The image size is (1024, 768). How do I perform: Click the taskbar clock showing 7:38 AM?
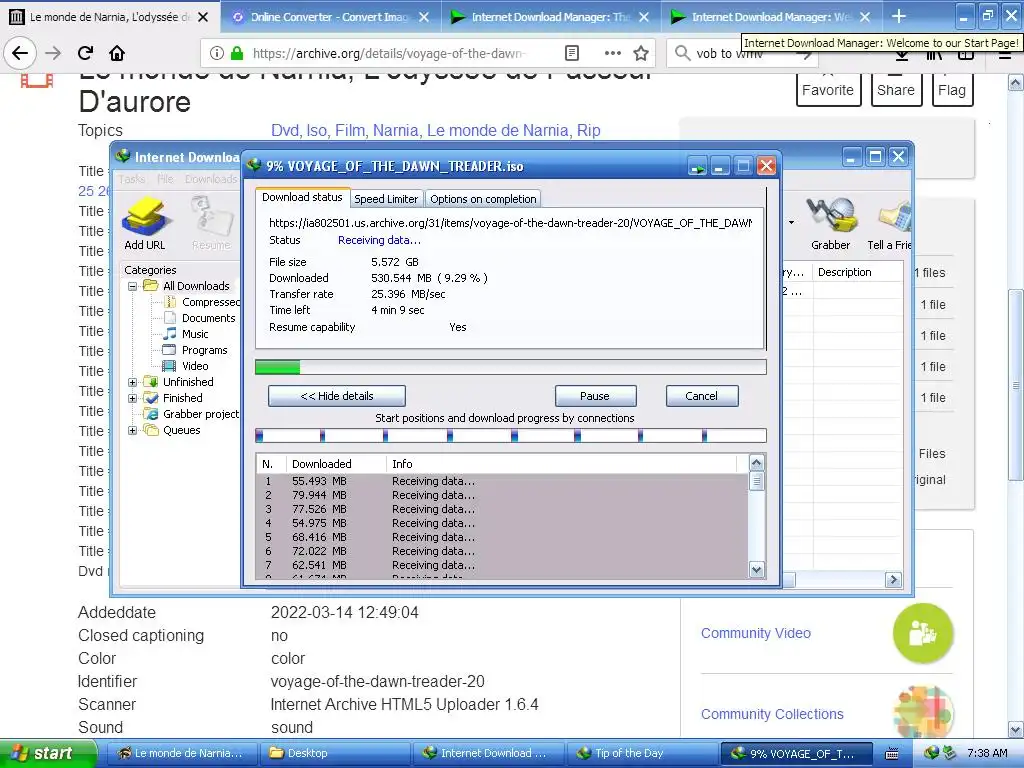[x=987, y=753]
